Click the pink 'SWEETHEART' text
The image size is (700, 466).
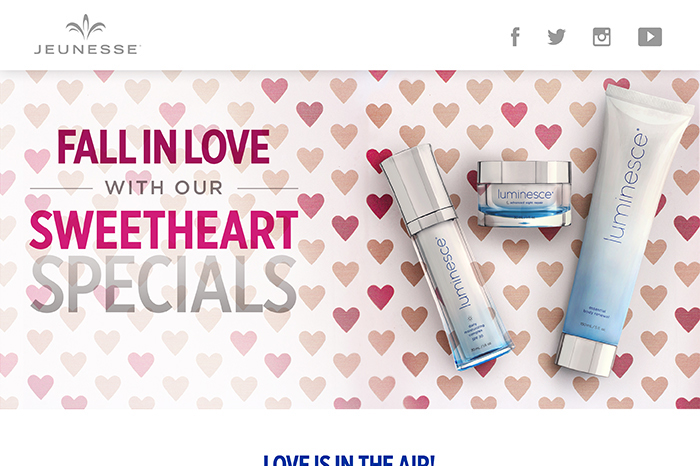(164, 230)
